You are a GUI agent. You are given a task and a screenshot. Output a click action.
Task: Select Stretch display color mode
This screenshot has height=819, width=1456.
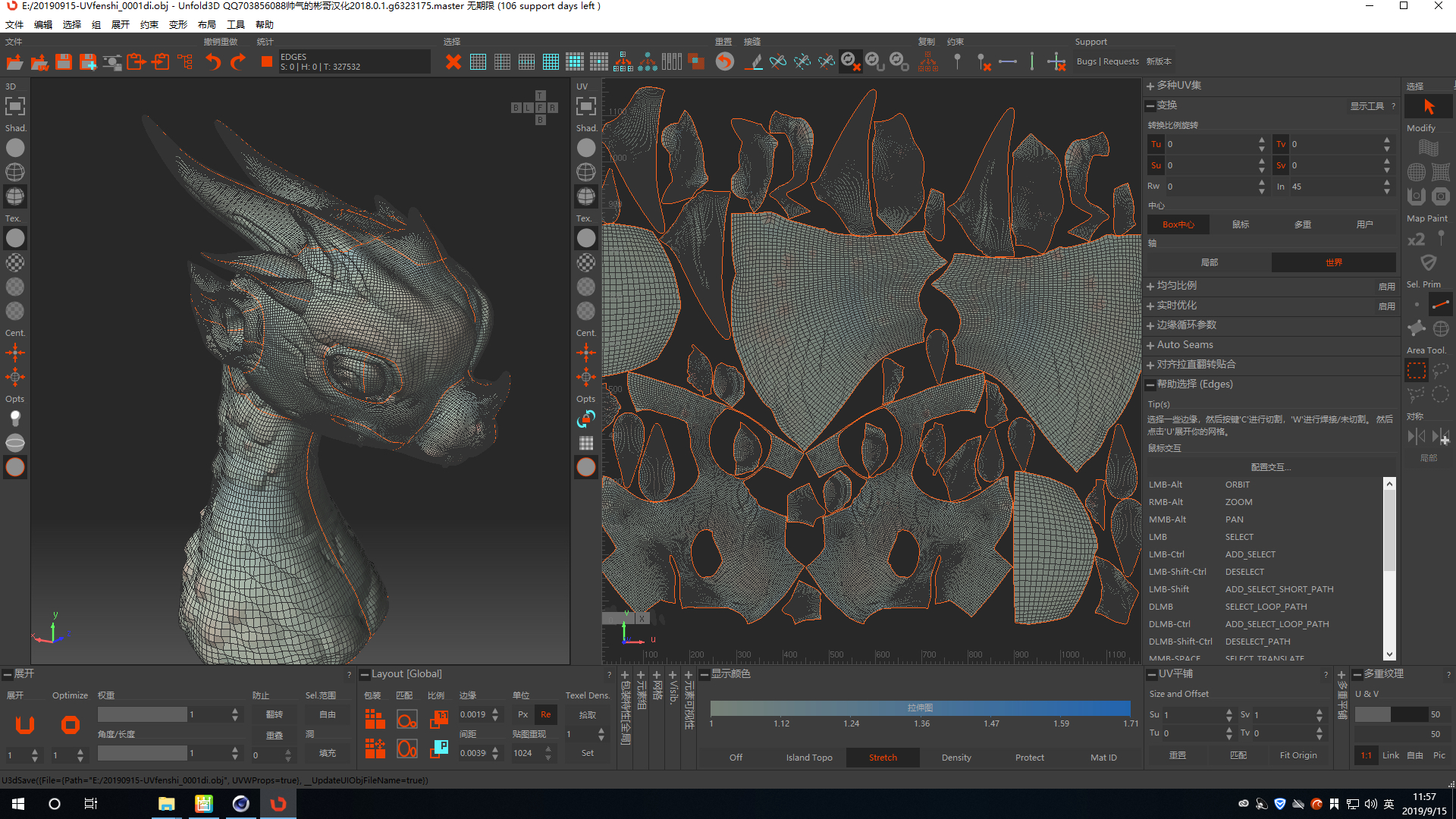point(883,758)
